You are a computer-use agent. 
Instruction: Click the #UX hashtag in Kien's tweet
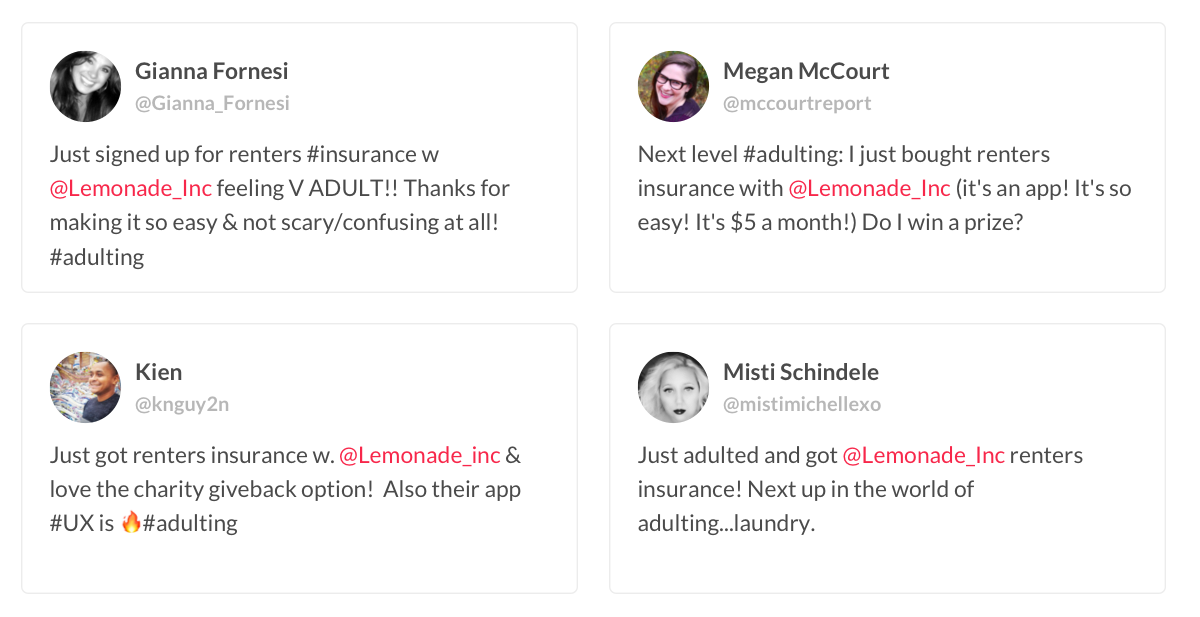(x=70, y=523)
